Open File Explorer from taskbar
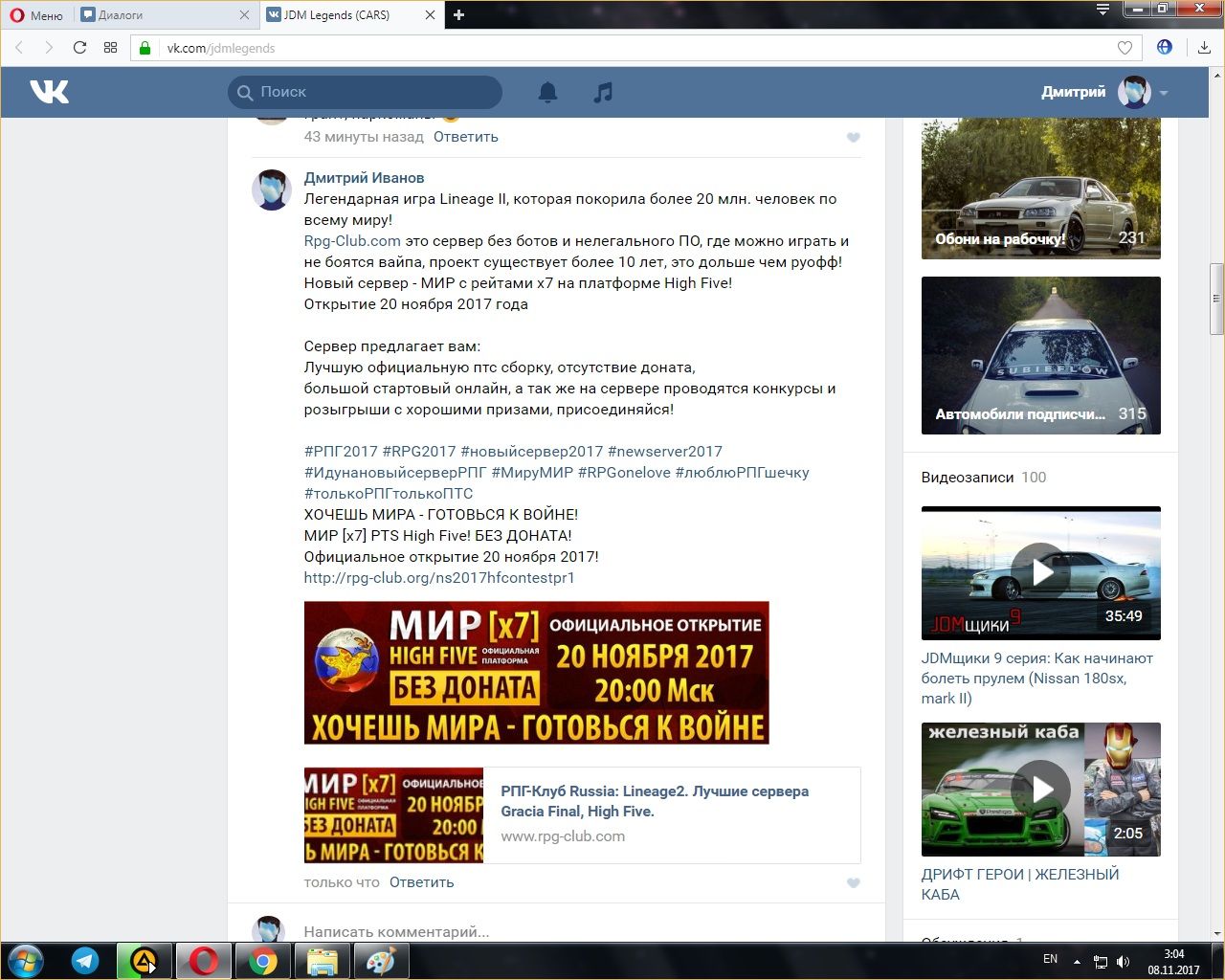Image resolution: width=1225 pixels, height=980 pixels. click(322, 961)
